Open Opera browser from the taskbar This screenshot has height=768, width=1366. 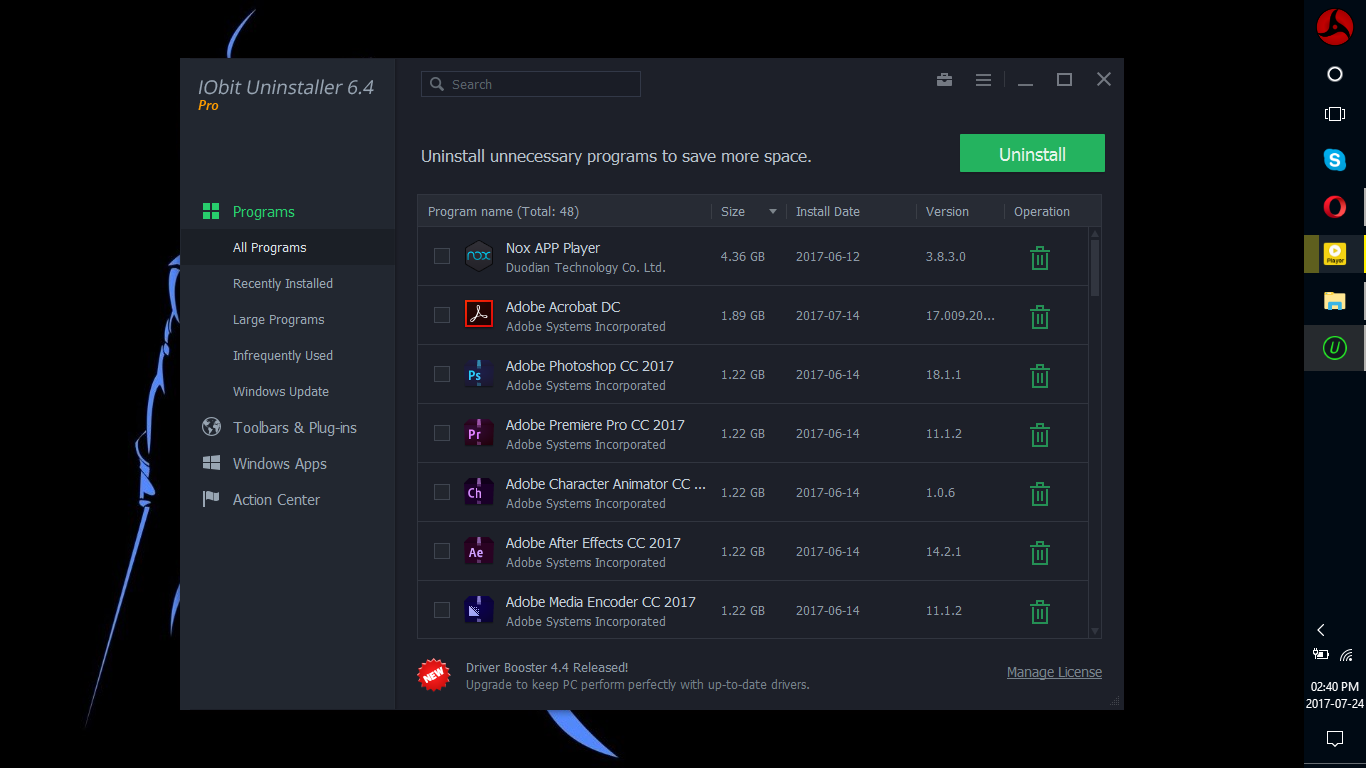click(1335, 207)
